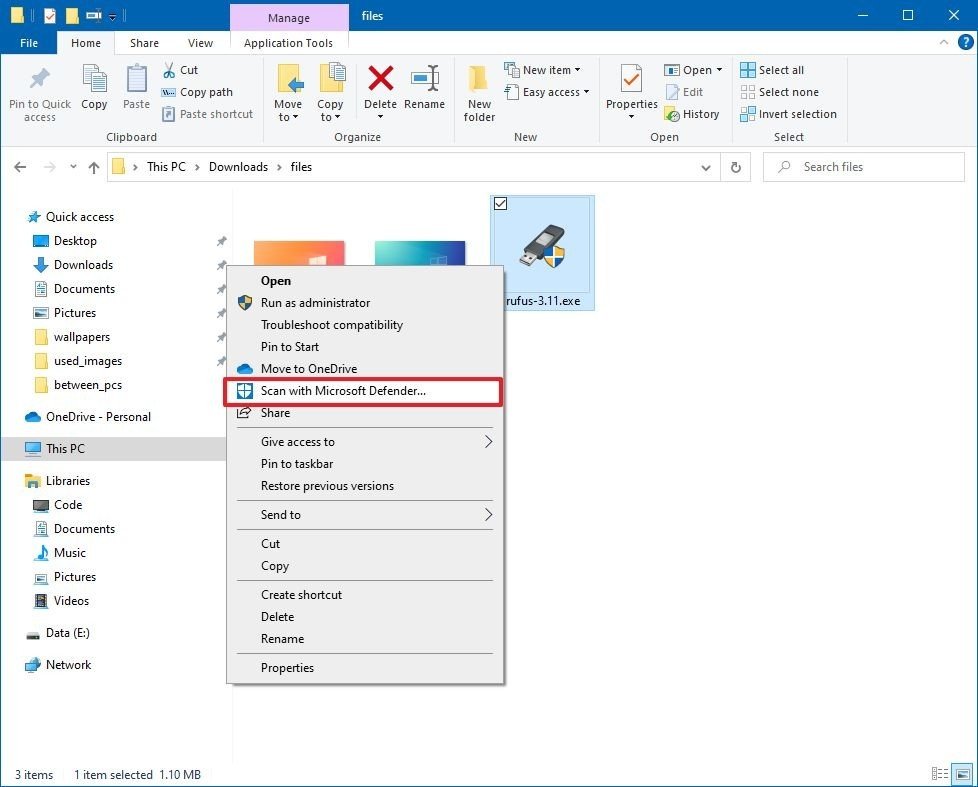Viewport: 978px width, 787px height.
Task: Open Properties from the context menu
Action: tap(364, 668)
